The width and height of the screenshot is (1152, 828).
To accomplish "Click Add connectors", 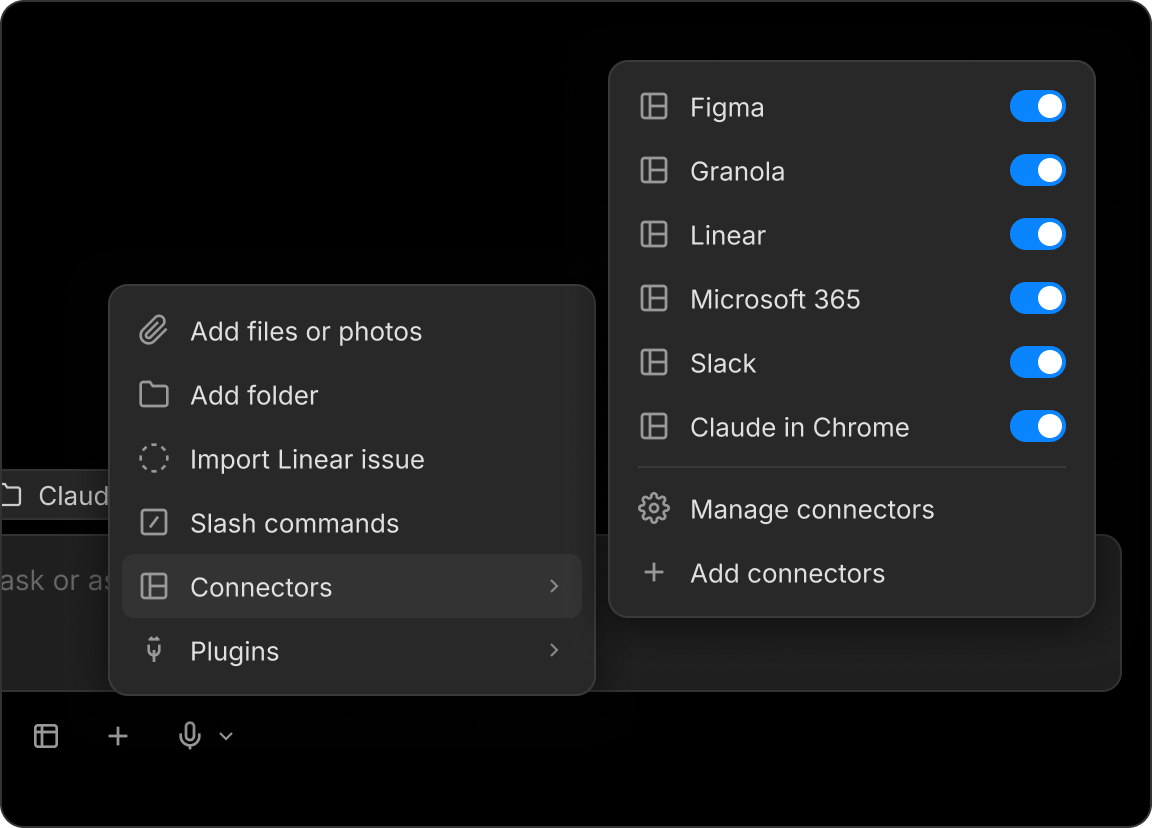I will click(x=787, y=572).
